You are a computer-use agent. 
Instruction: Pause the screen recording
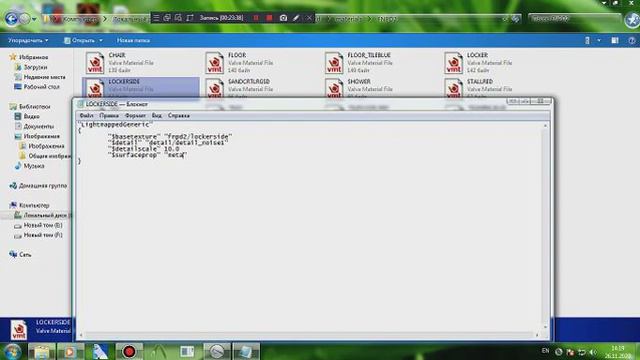click(x=256, y=18)
